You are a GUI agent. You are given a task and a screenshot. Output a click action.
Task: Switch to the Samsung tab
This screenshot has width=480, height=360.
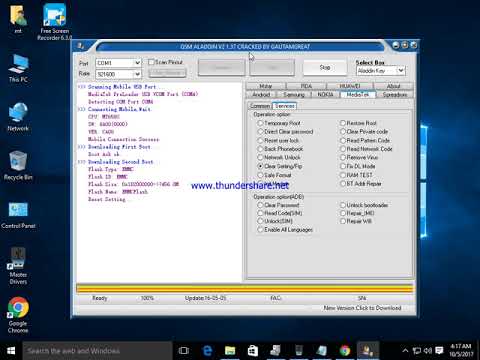point(294,95)
